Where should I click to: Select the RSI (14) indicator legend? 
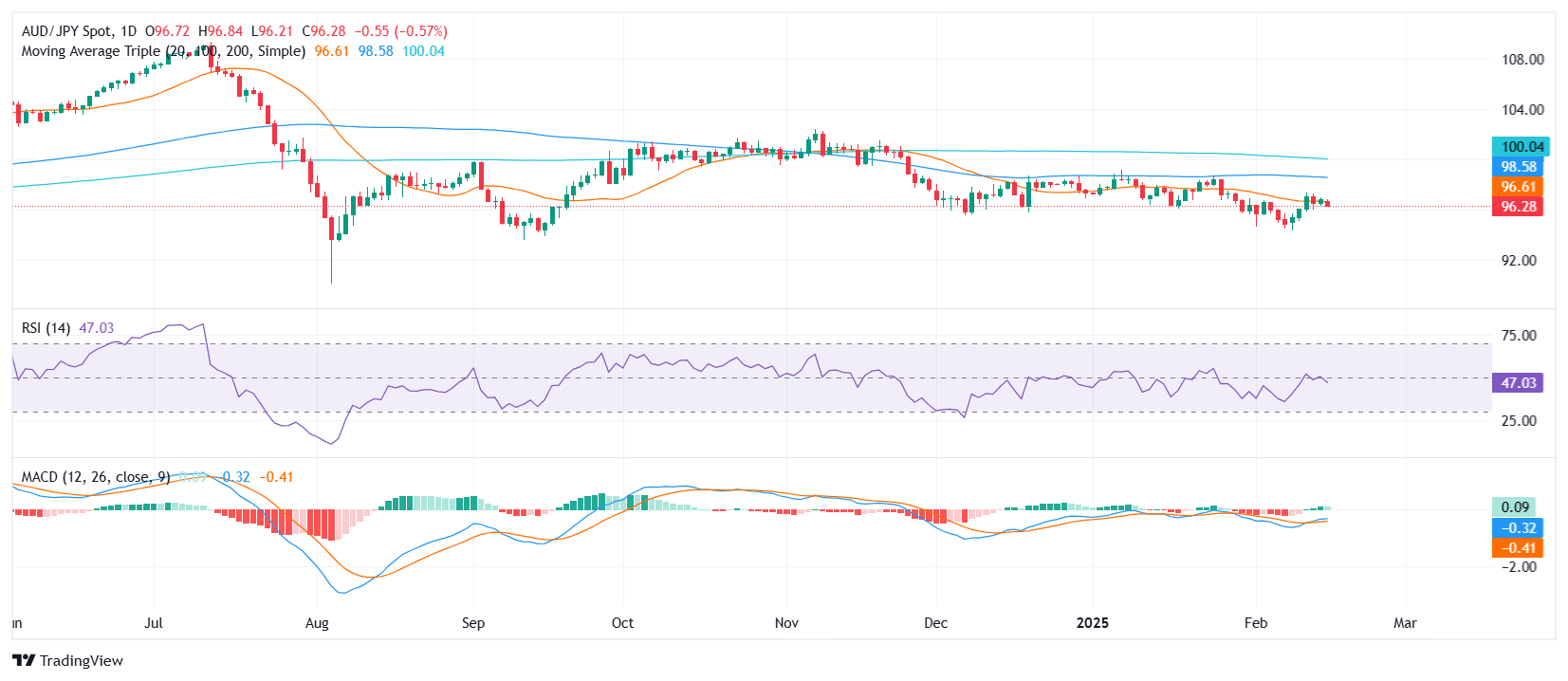(46, 328)
